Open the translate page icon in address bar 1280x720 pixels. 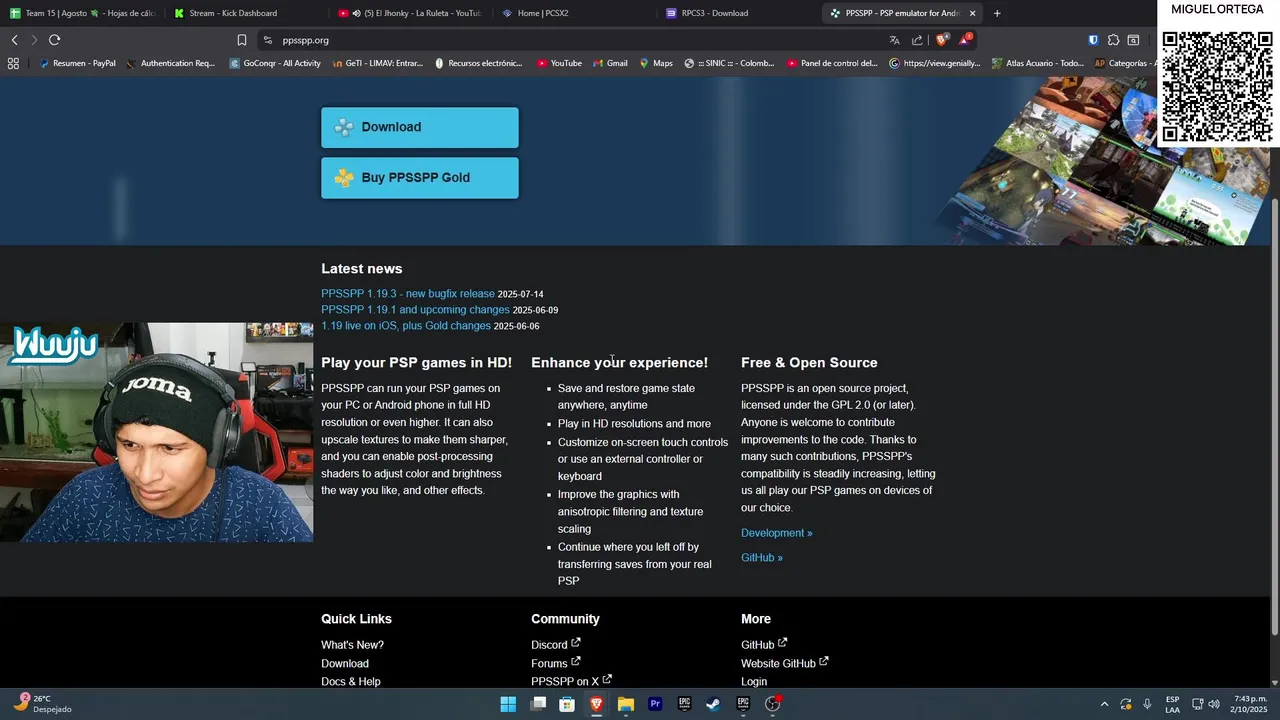(894, 40)
